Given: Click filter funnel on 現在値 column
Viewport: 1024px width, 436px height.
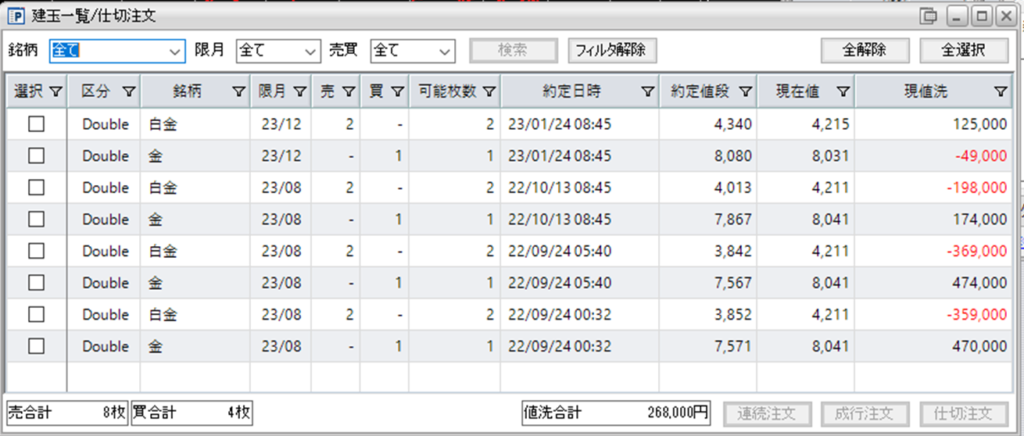Looking at the screenshot, I should 843,92.
